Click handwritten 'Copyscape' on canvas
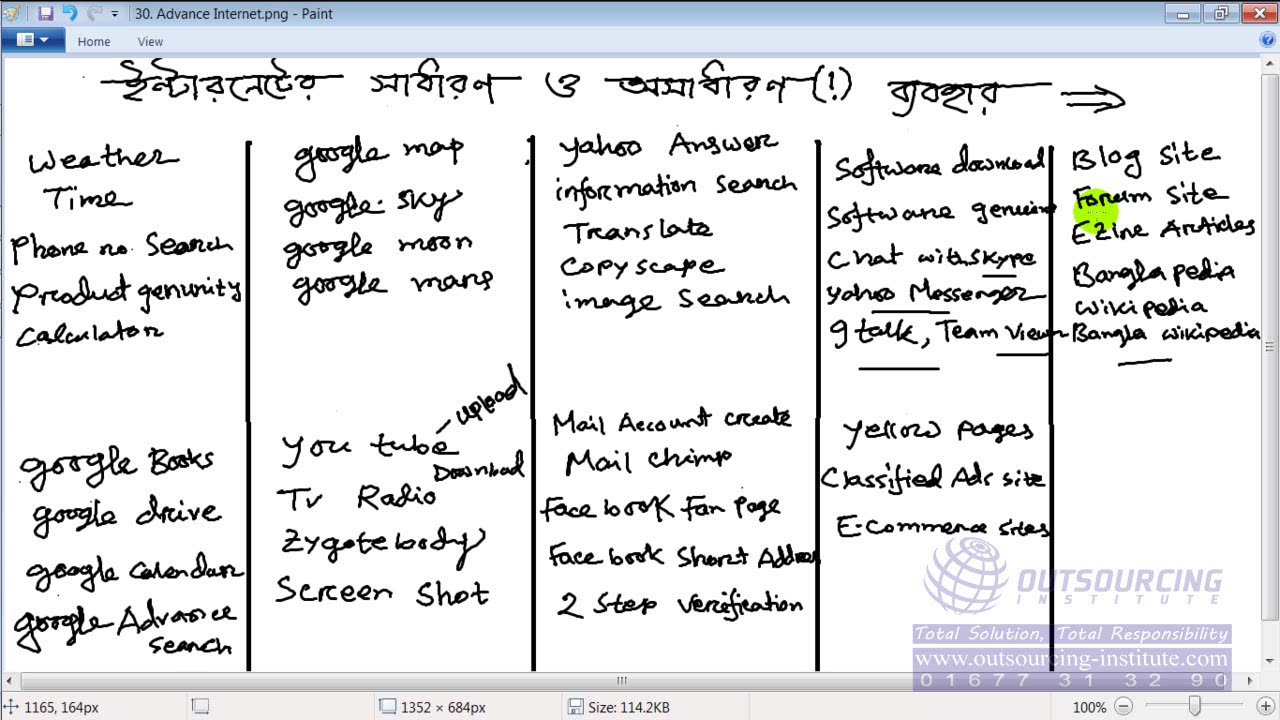This screenshot has width=1280, height=720. pyautogui.click(x=641, y=267)
